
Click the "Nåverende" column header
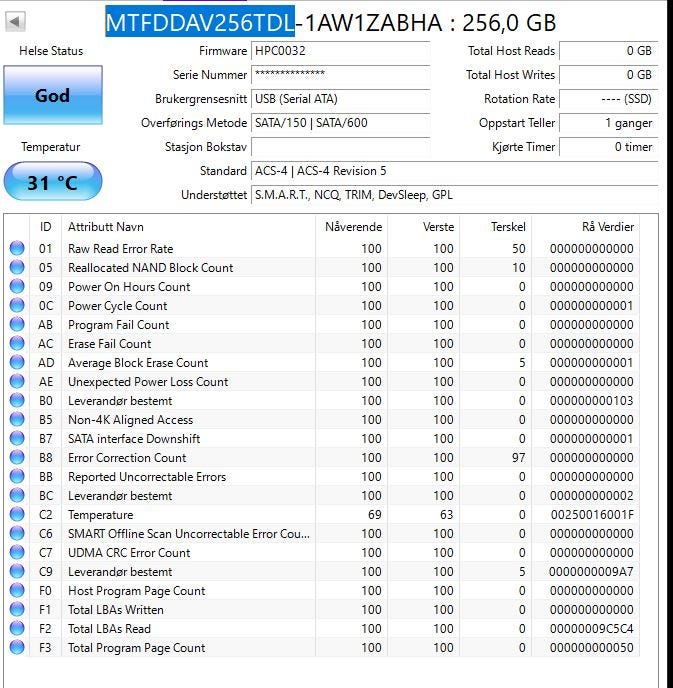tap(353, 227)
